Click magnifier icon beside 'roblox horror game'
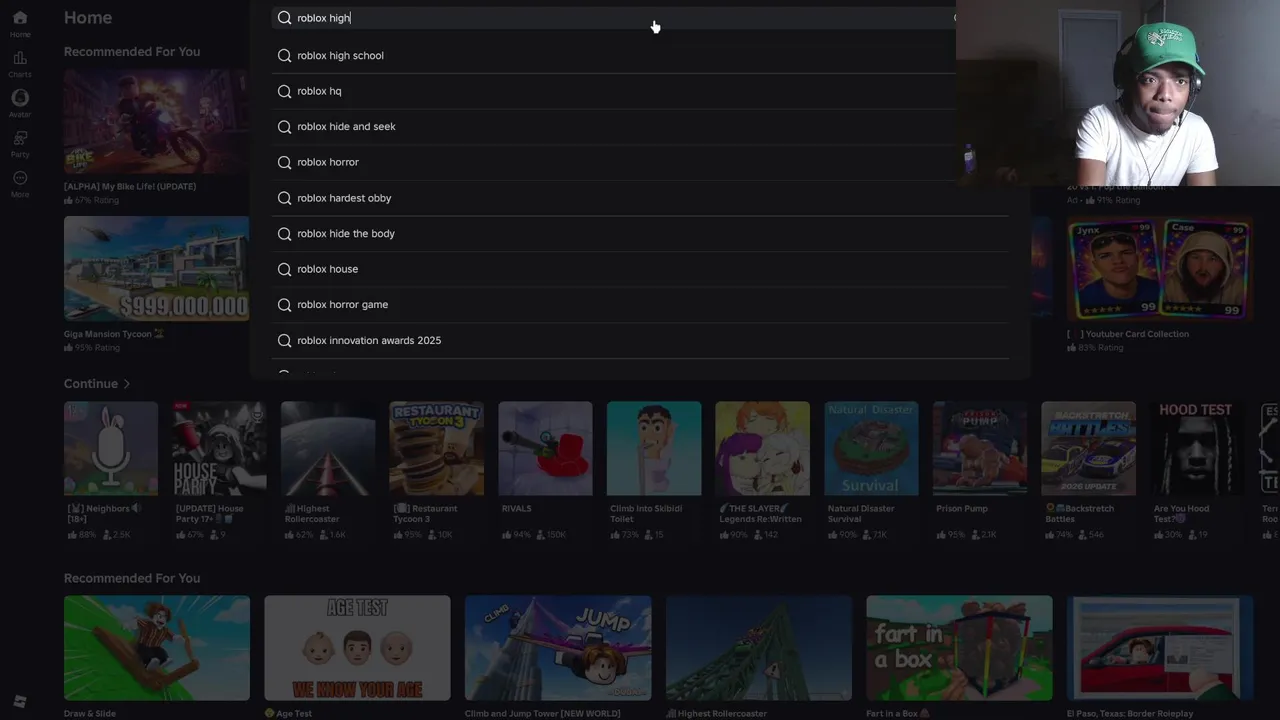This screenshot has width=1280, height=720. click(284, 305)
